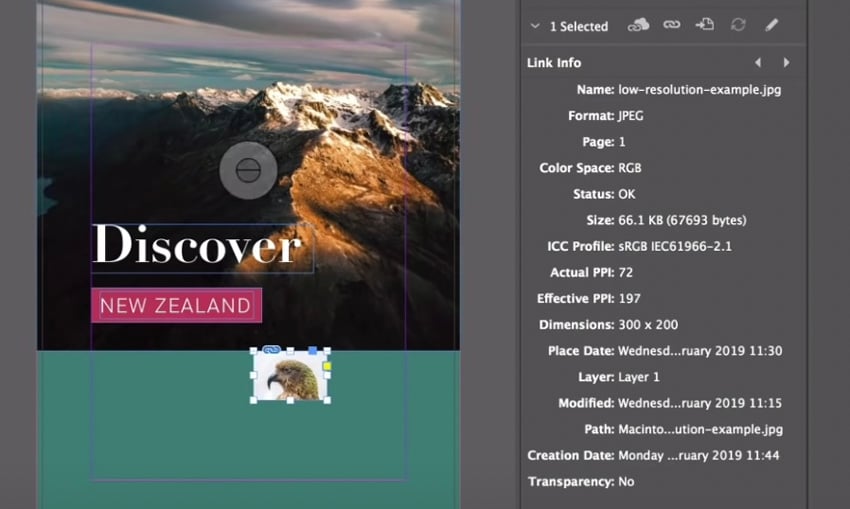Click the Color Space value RGB
Image resolution: width=850 pixels, height=509 pixels.
point(629,168)
